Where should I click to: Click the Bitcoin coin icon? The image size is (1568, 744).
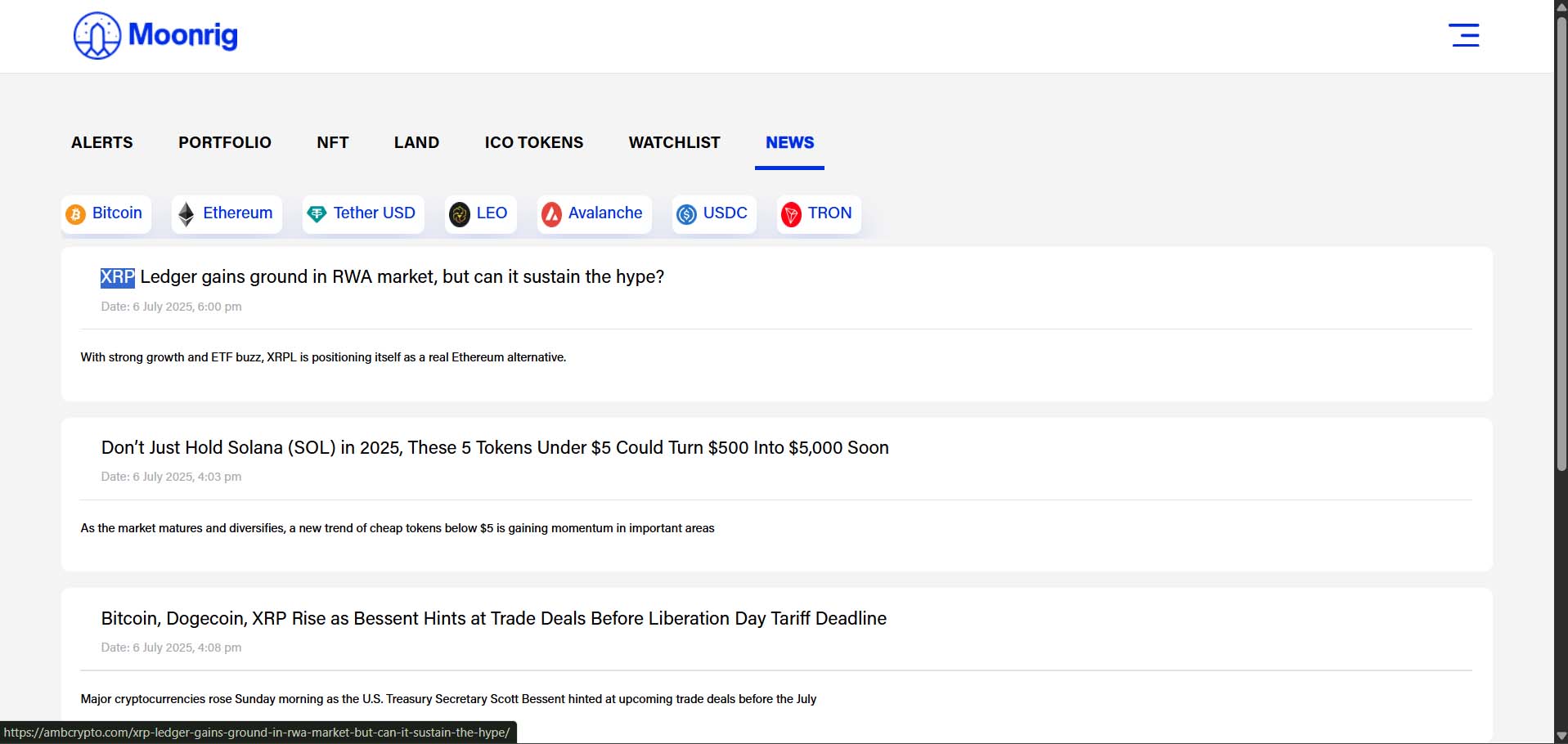point(76,214)
